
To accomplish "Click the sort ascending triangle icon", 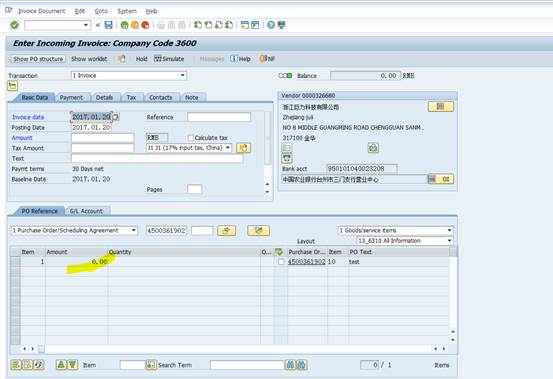I will pos(61,365).
